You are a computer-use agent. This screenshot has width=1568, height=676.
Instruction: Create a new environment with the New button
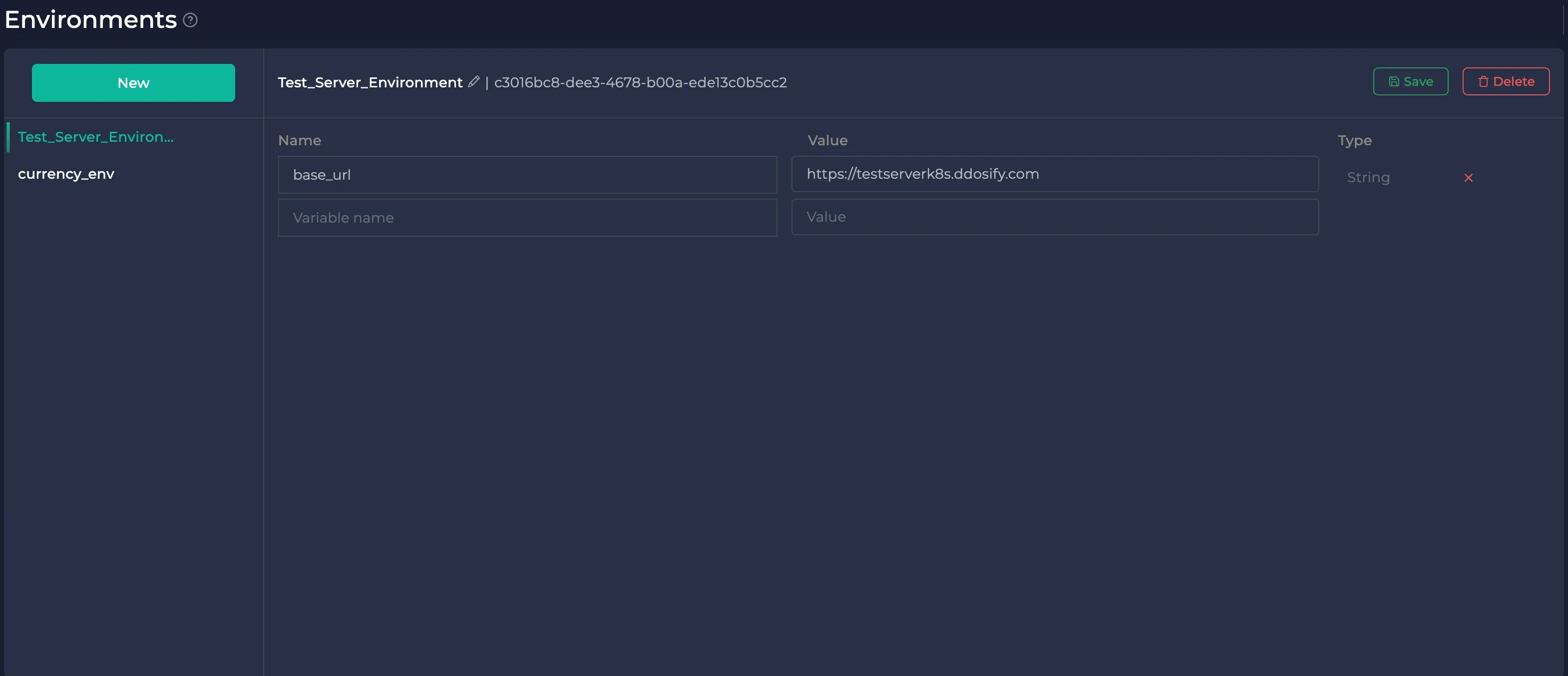tap(133, 83)
